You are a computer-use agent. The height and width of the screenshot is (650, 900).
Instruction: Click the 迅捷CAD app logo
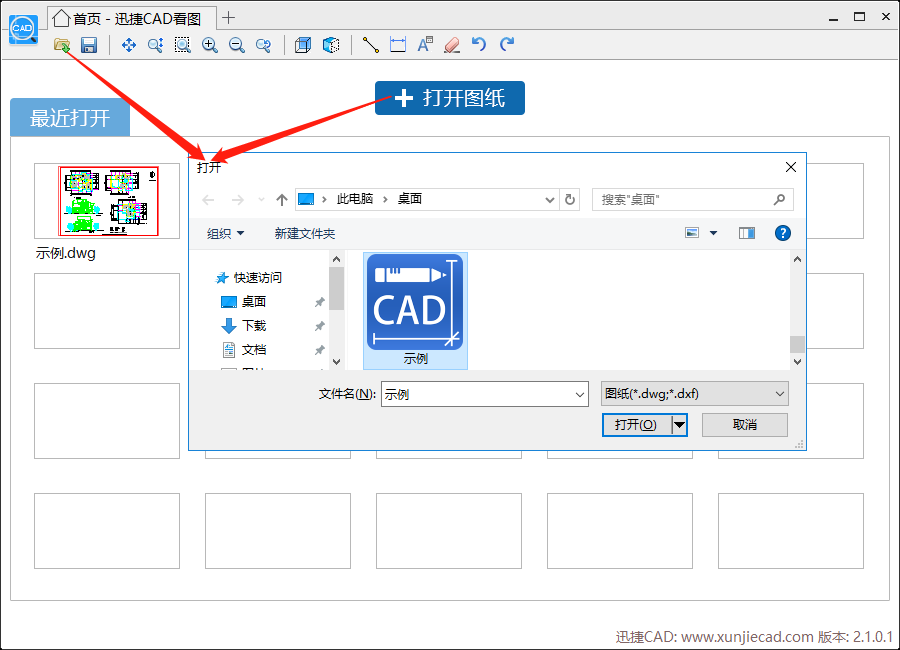pyautogui.click(x=23, y=29)
